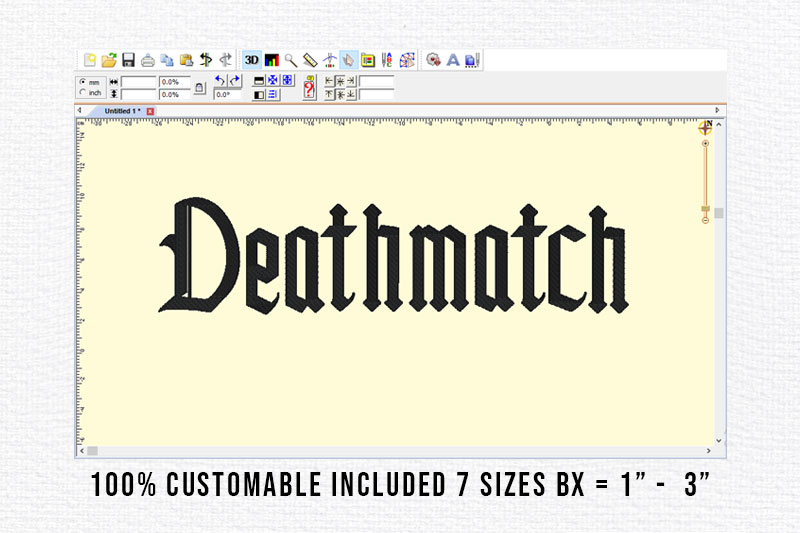Align selected objects to top
This screenshot has height=533, width=800.
[x=329, y=95]
